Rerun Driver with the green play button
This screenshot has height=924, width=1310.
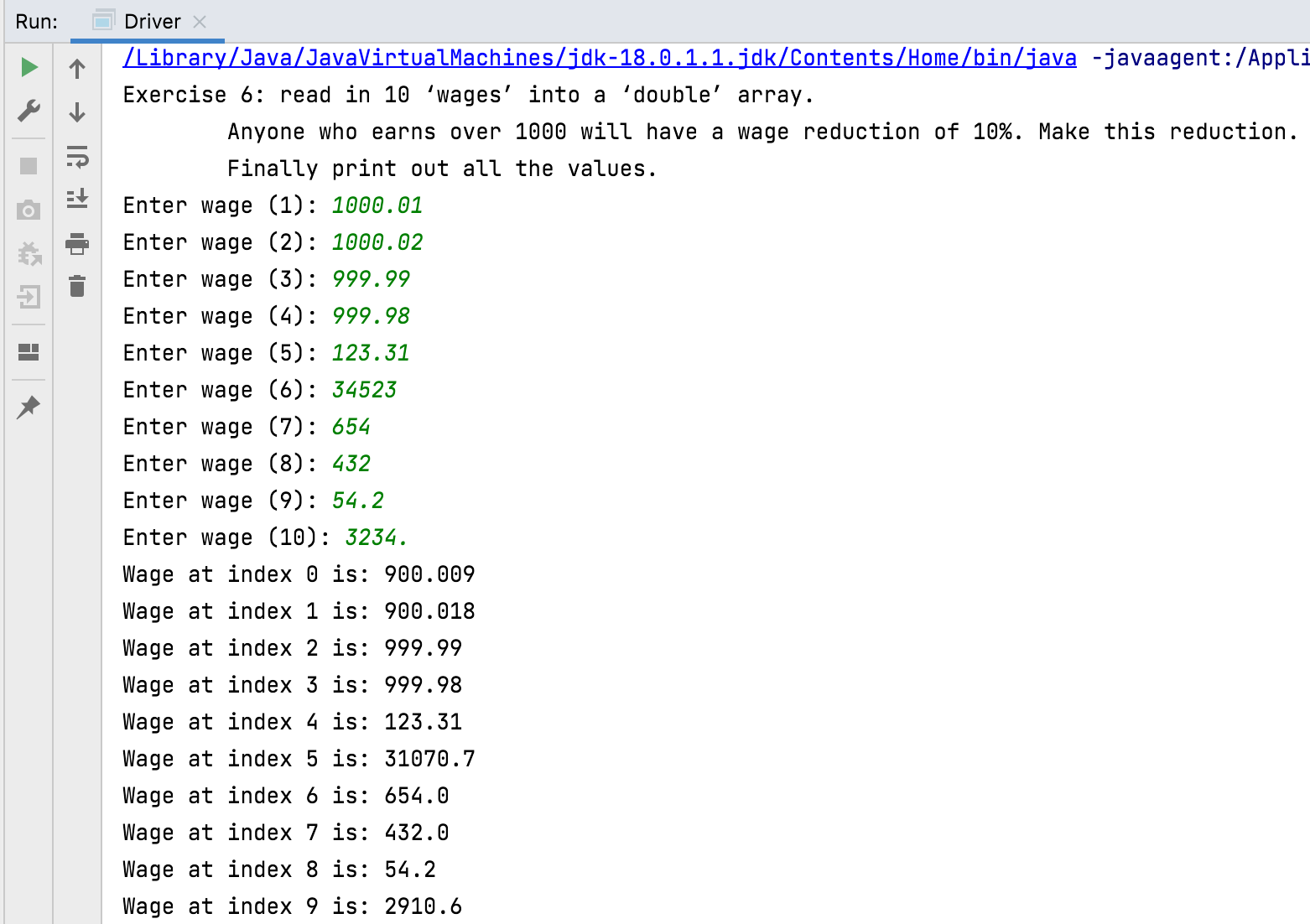29,67
